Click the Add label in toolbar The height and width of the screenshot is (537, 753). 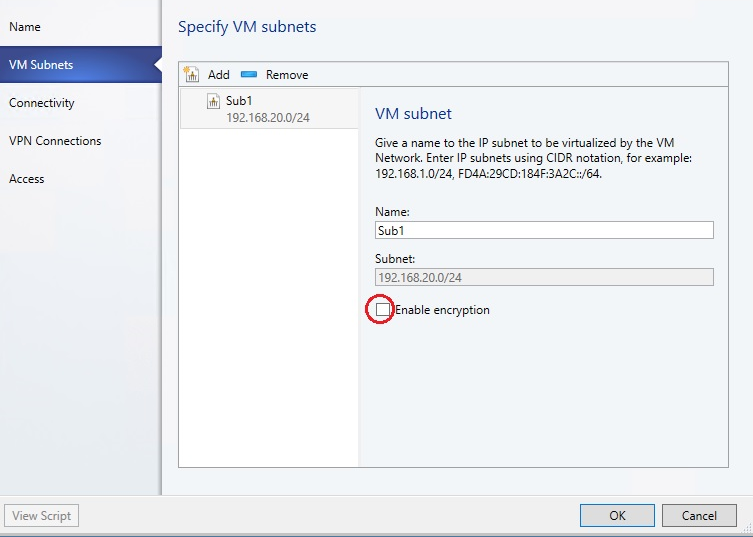point(219,75)
